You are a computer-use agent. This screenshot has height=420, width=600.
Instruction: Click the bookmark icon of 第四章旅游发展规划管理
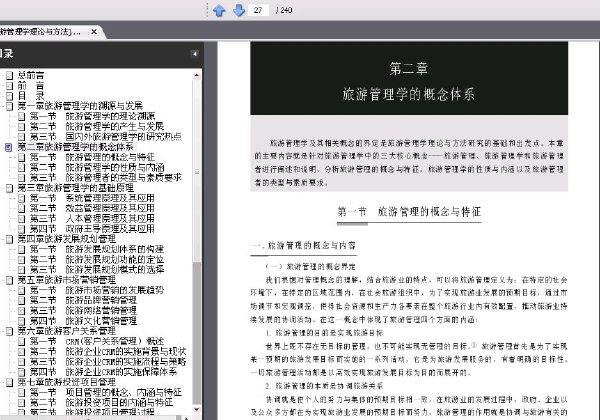coord(10,239)
